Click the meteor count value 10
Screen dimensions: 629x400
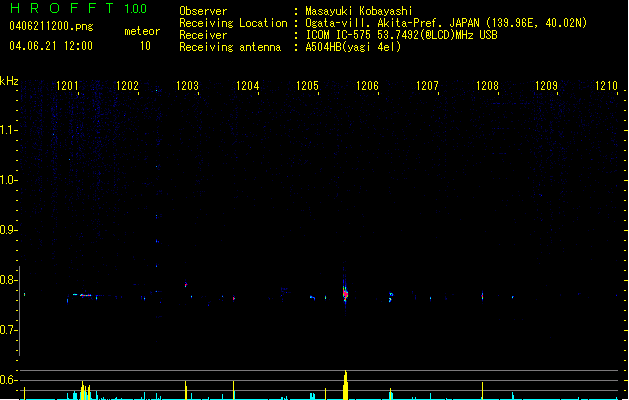pos(145,46)
